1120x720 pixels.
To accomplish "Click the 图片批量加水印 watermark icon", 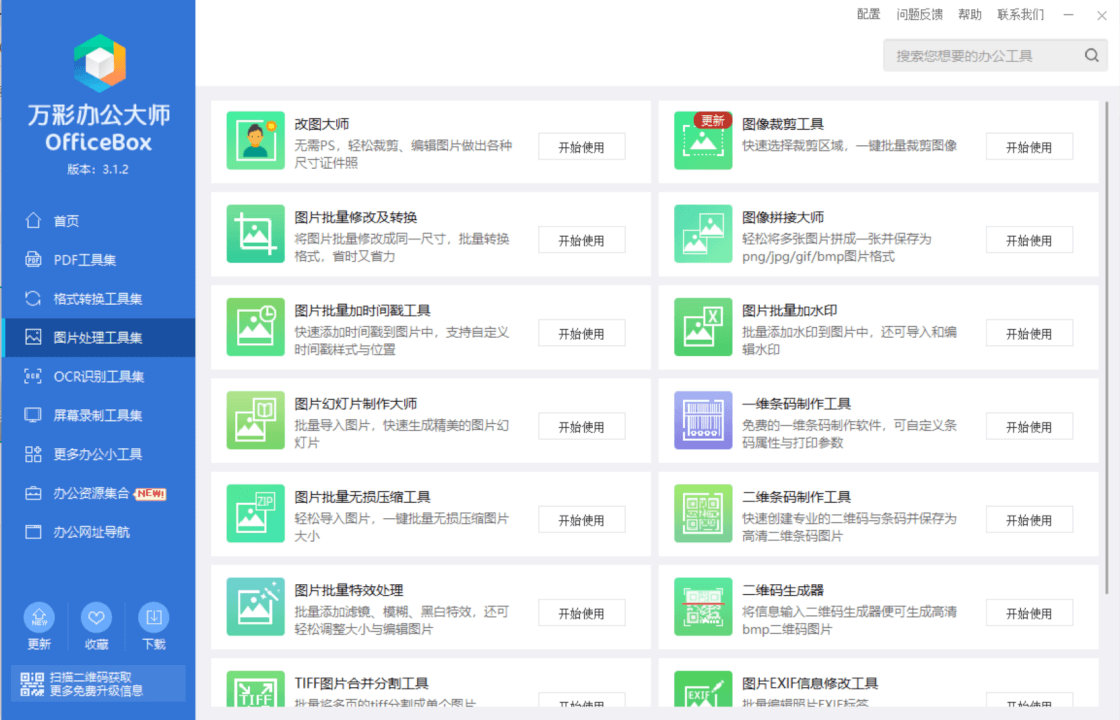I will [x=703, y=326].
